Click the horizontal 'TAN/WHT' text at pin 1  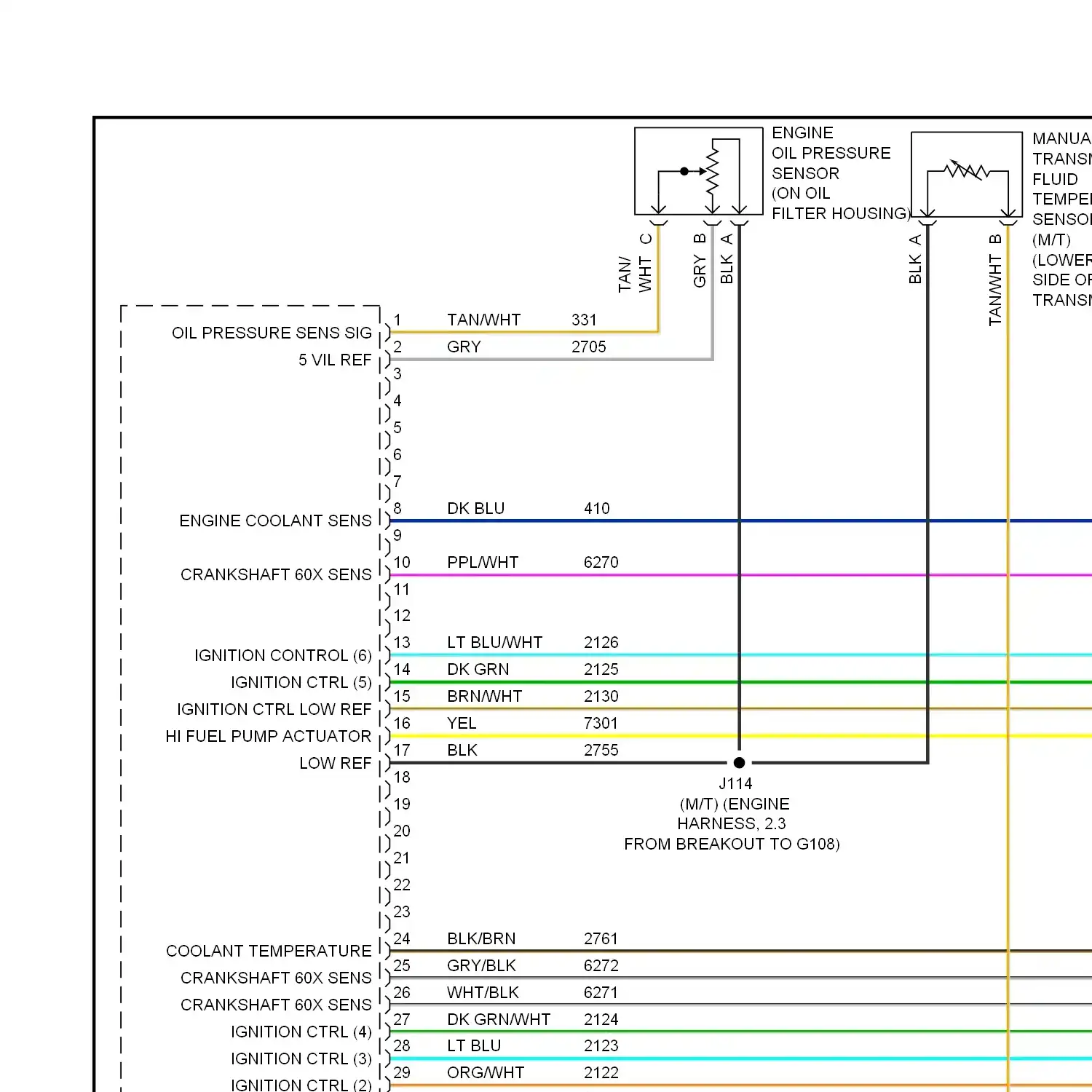point(484,320)
